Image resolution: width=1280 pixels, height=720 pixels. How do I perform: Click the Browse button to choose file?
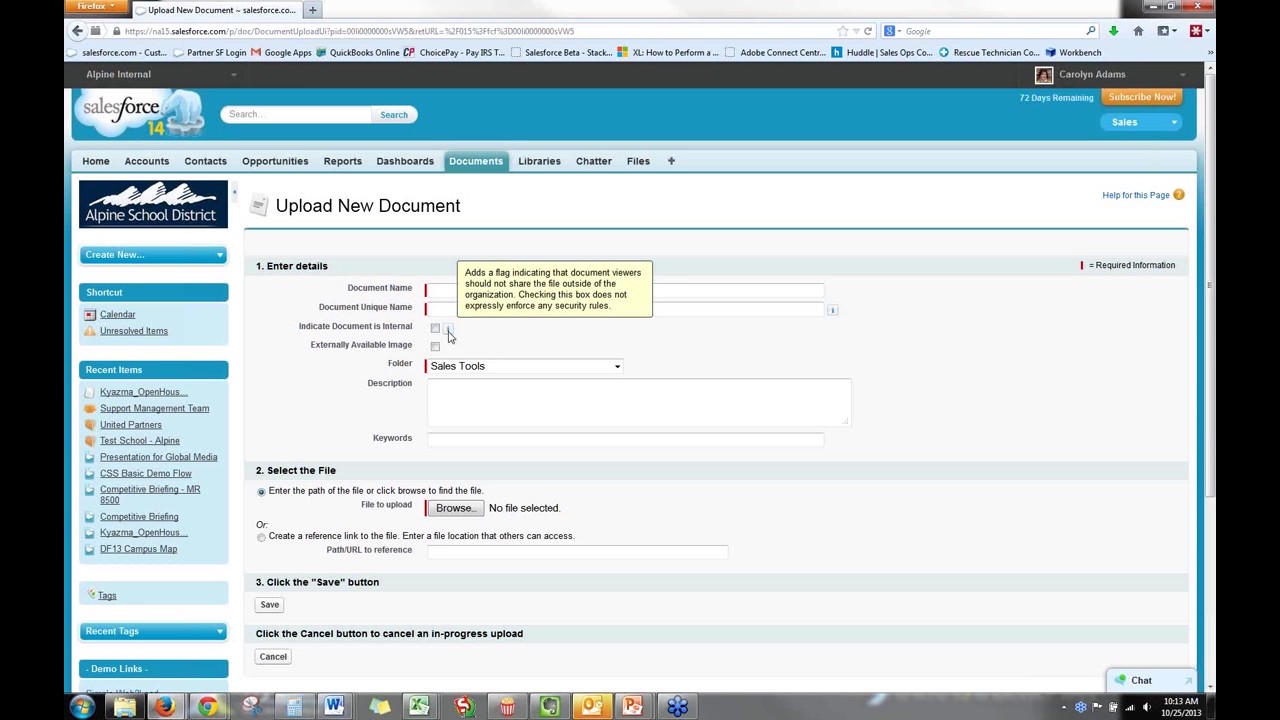(455, 508)
